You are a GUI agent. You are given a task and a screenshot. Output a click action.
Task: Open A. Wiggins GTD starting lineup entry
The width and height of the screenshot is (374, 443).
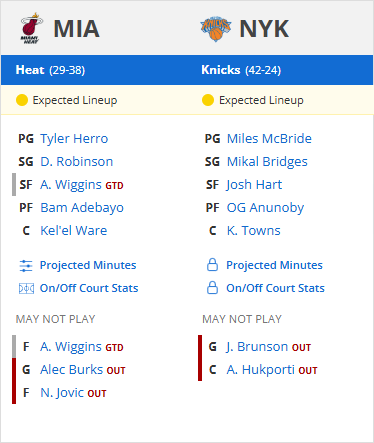tap(82, 185)
